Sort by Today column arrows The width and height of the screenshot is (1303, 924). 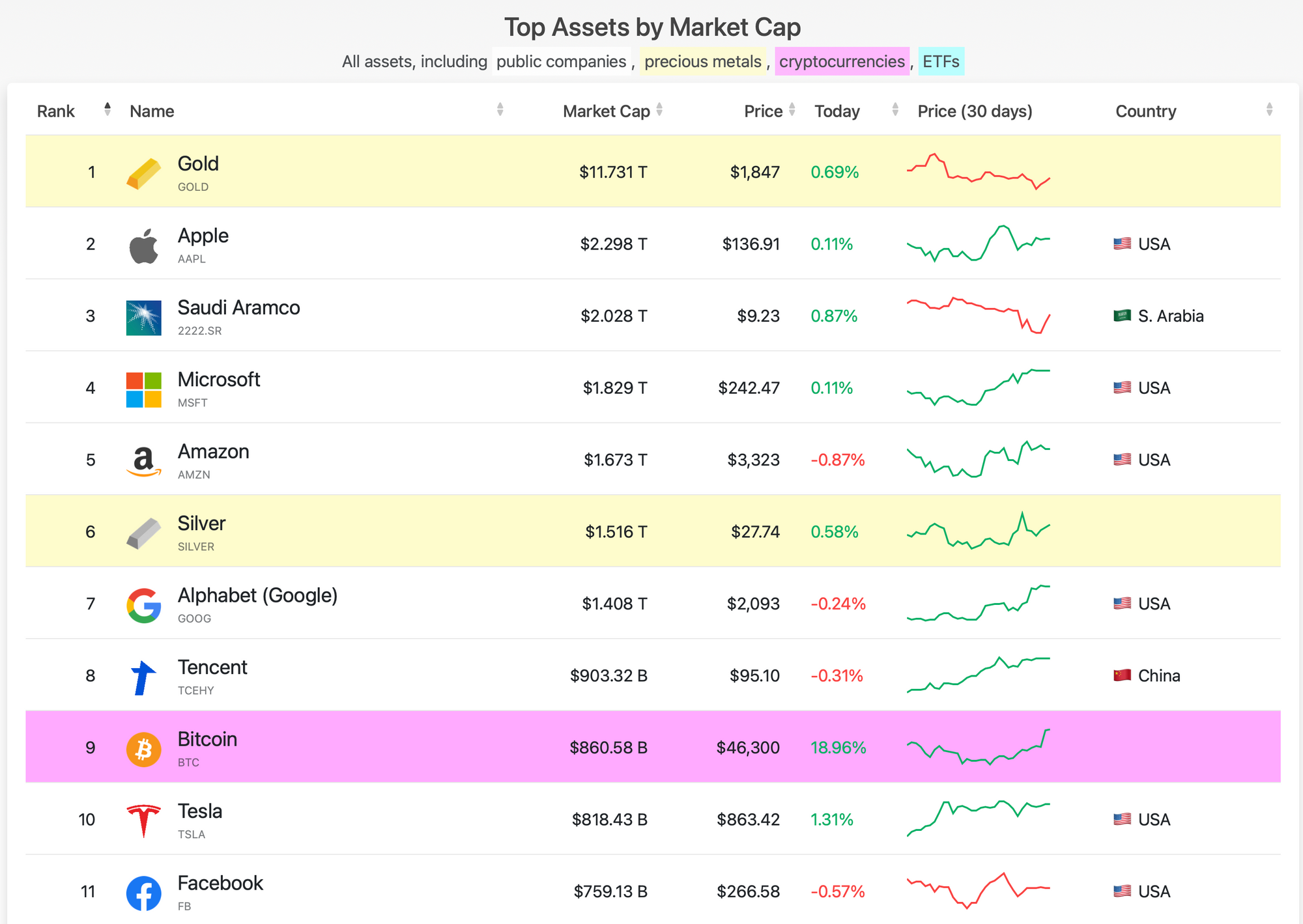[x=895, y=109]
